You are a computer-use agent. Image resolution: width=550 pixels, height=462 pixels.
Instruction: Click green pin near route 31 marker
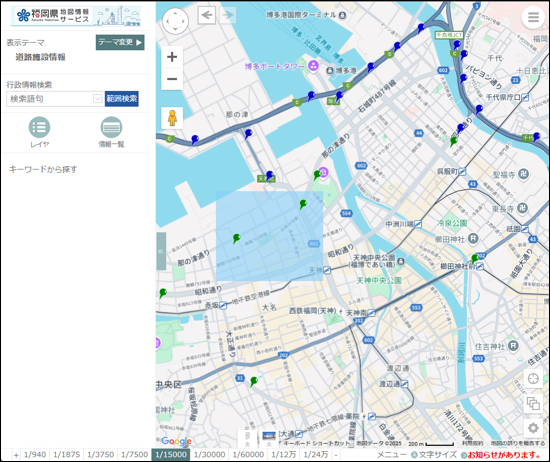[254, 381]
